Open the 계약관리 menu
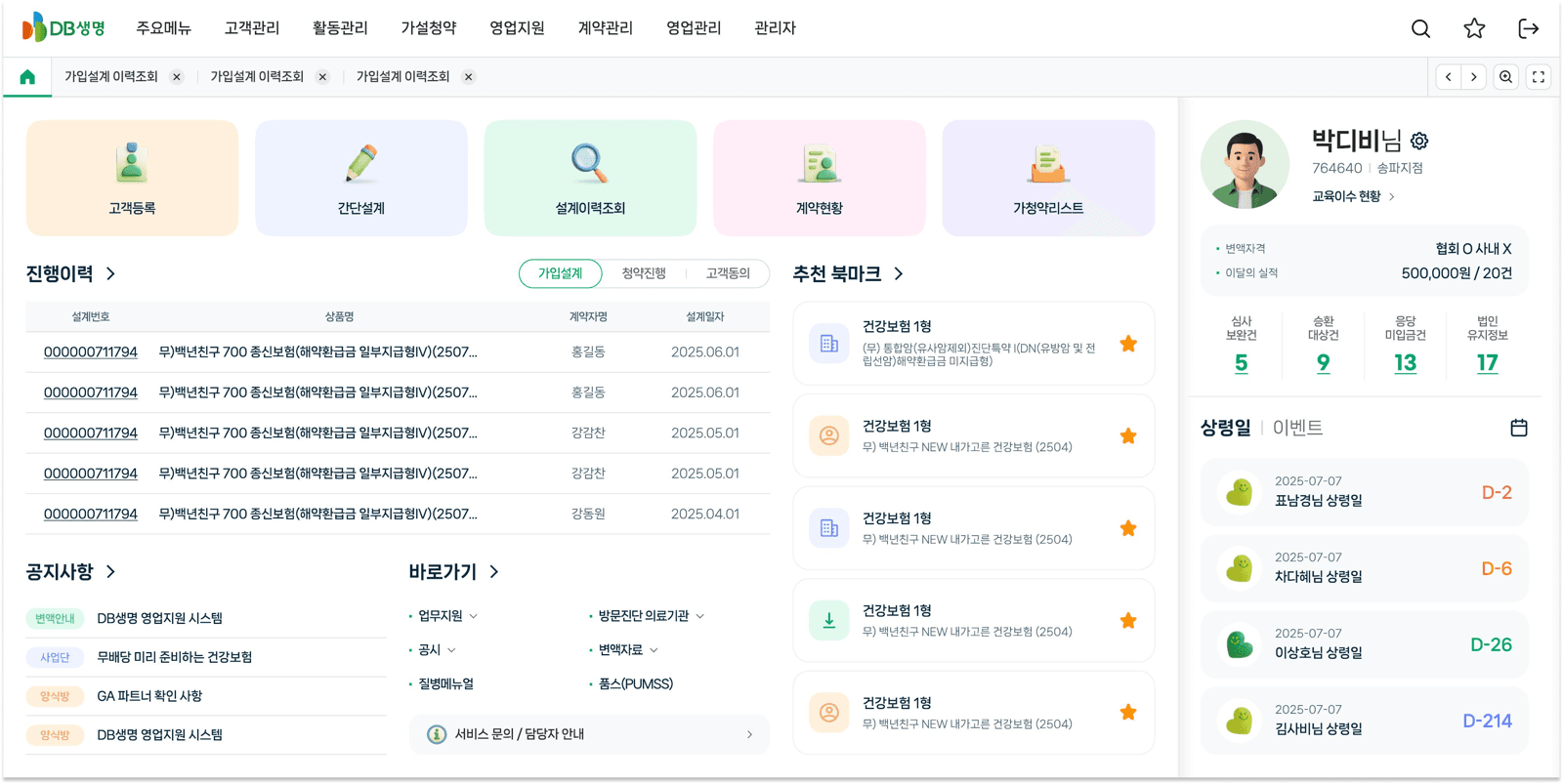The width and height of the screenshot is (1563, 784). click(606, 28)
